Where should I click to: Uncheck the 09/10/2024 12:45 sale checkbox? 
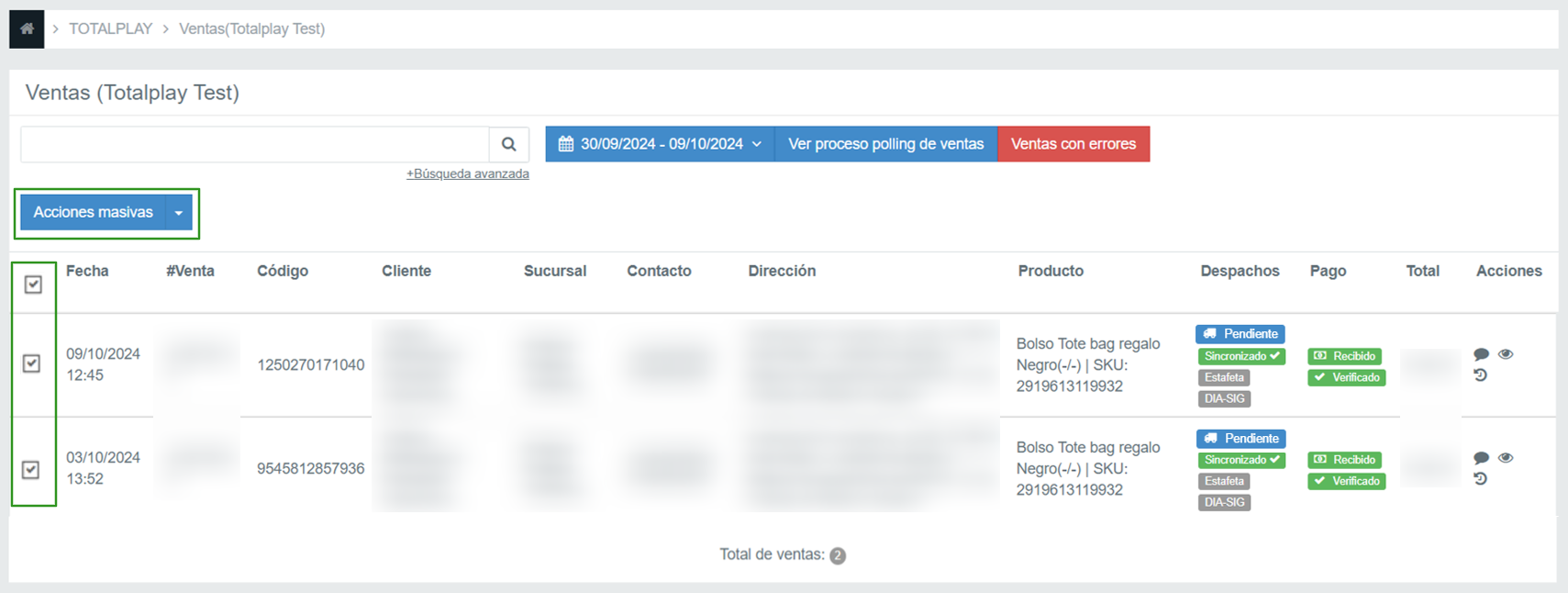click(x=31, y=364)
